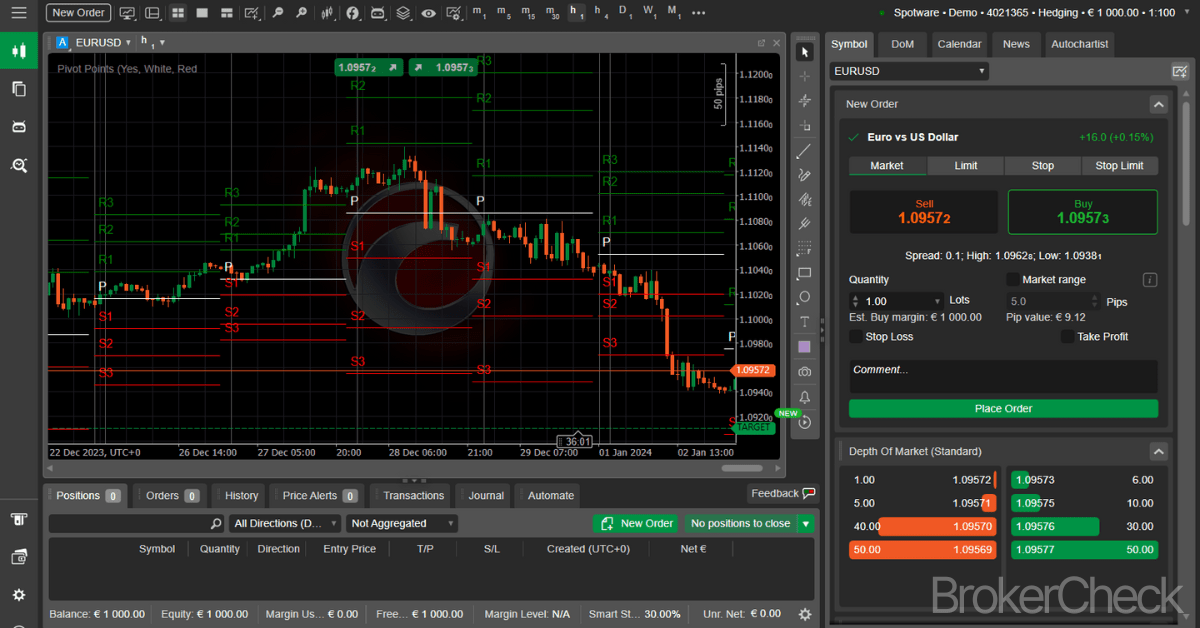The width and height of the screenshot is (1200, 628).
Task: Select the rectangle drawing tool
Action: click(805, 273)
